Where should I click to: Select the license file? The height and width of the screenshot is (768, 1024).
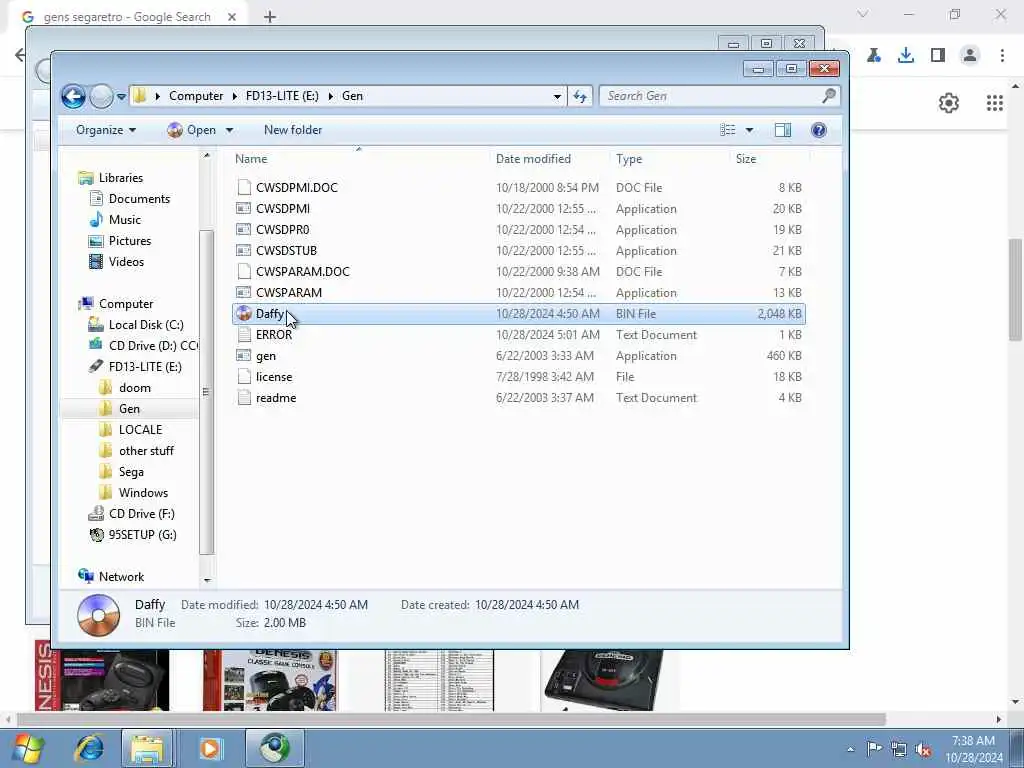(519, 377)
